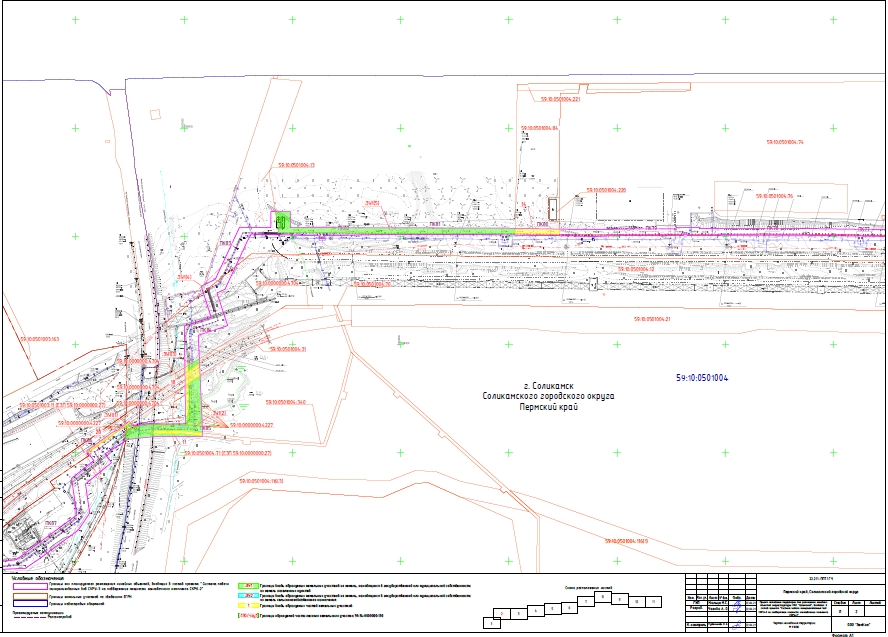Select the parcel label 59:10:0501004:74
Image resolution: width=888 pixels, height=637 pixels.
pyautogui.click(x=784, y=142)
